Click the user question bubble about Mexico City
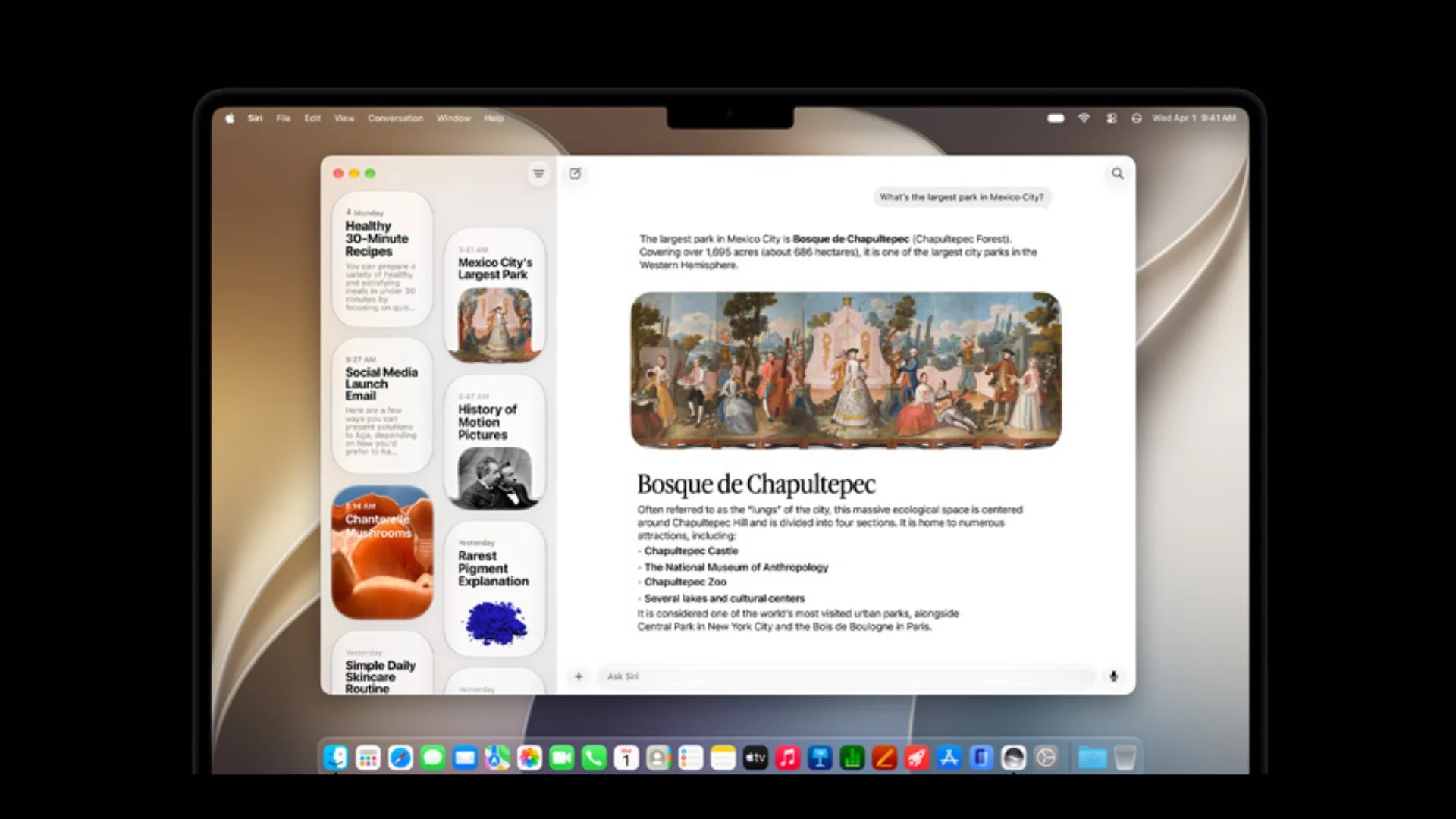Image resolution: width=1456 pixels, height=819 pixels. tap(962, 197)
